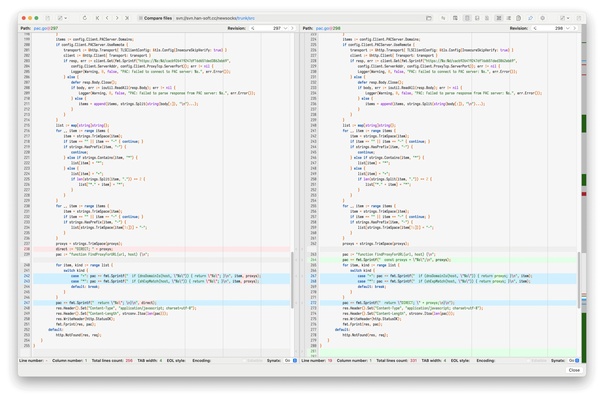Click the top green block in overview strip
Image resolution: width=604 pixels, height=400 pixels.
pyautogui.click(x=584, y=123)
